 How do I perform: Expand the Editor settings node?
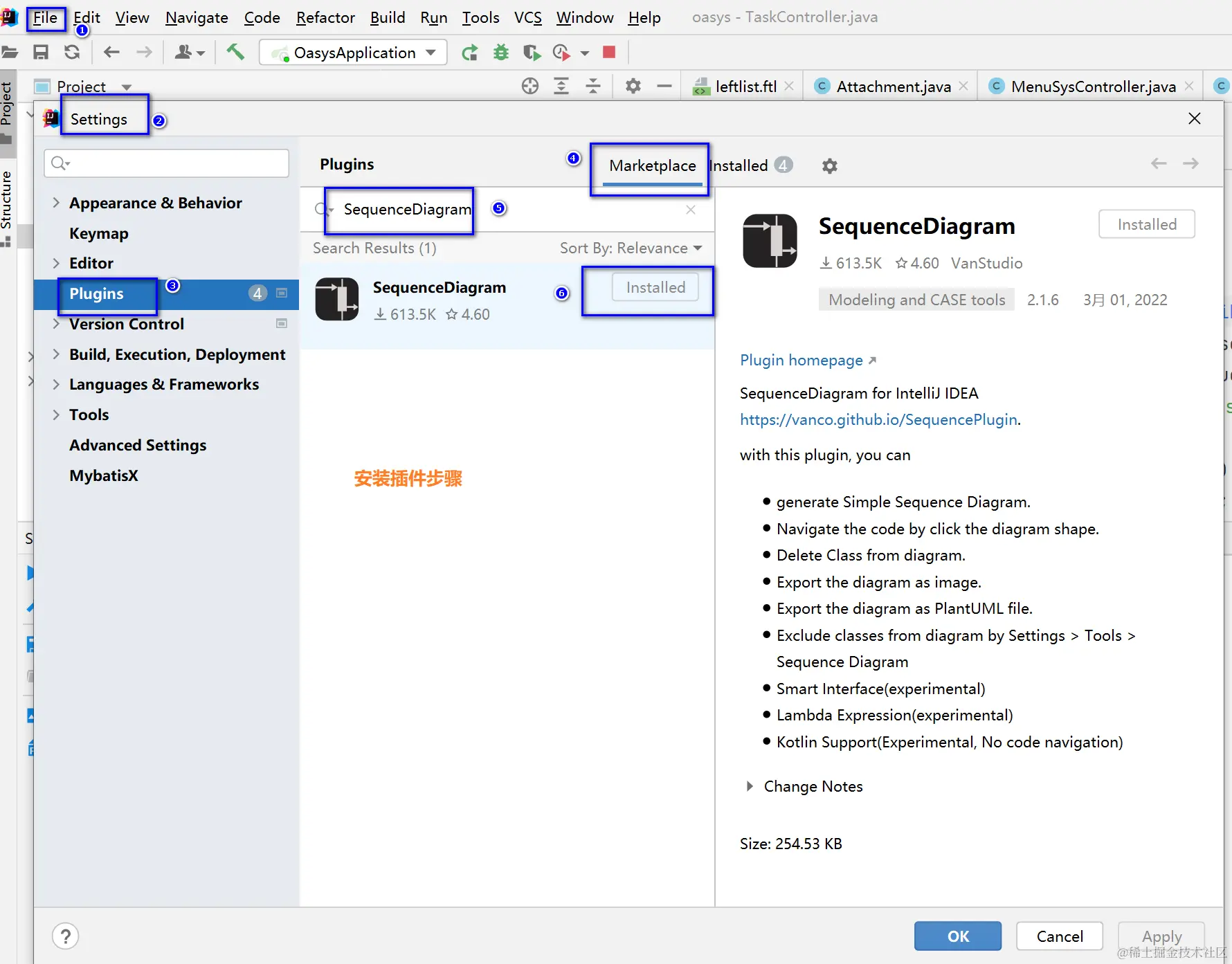(x=56, y=263)
